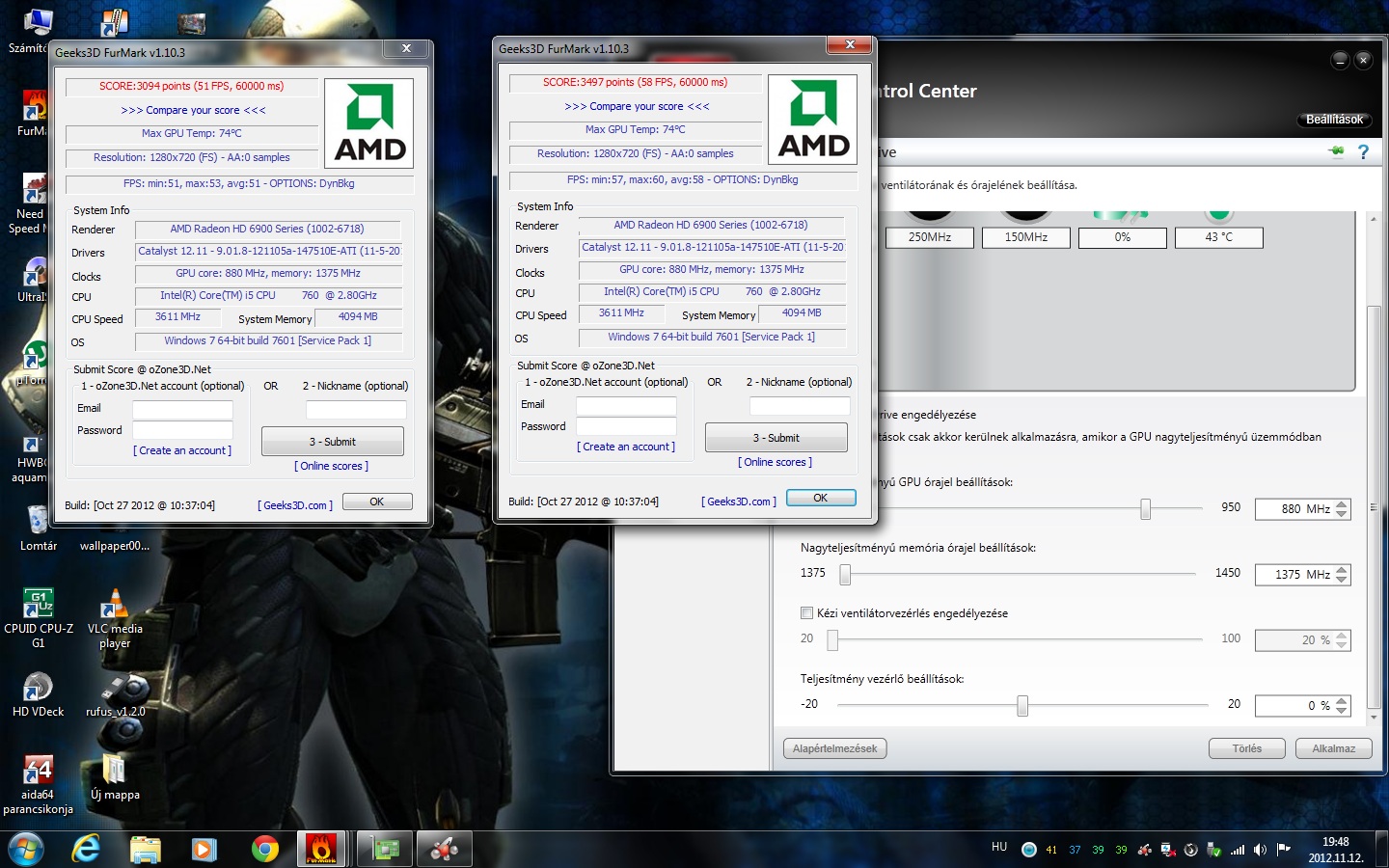Click Nickname field in right FurMark window

[800, 406]
